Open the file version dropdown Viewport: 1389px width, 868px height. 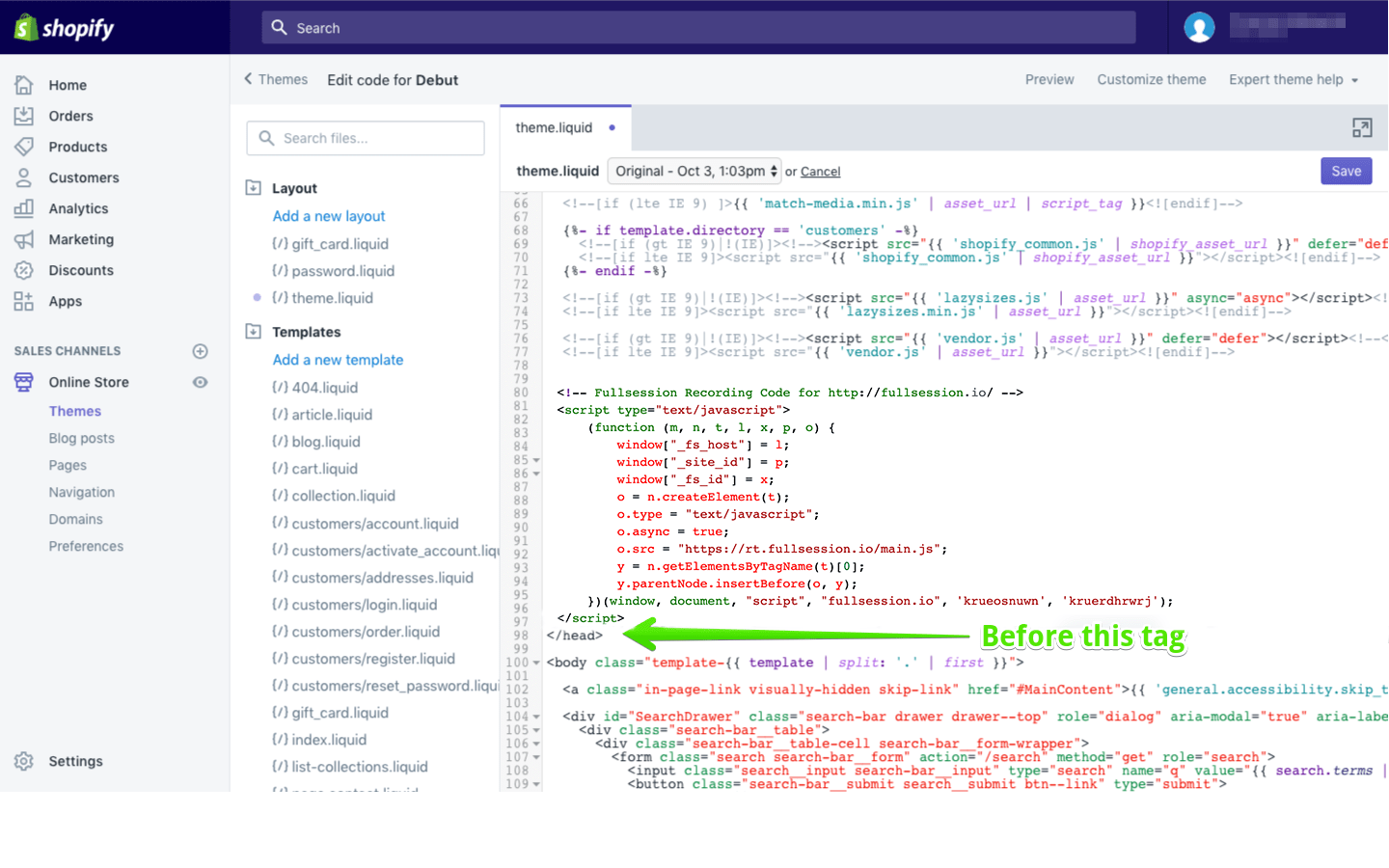pos(694,171)
